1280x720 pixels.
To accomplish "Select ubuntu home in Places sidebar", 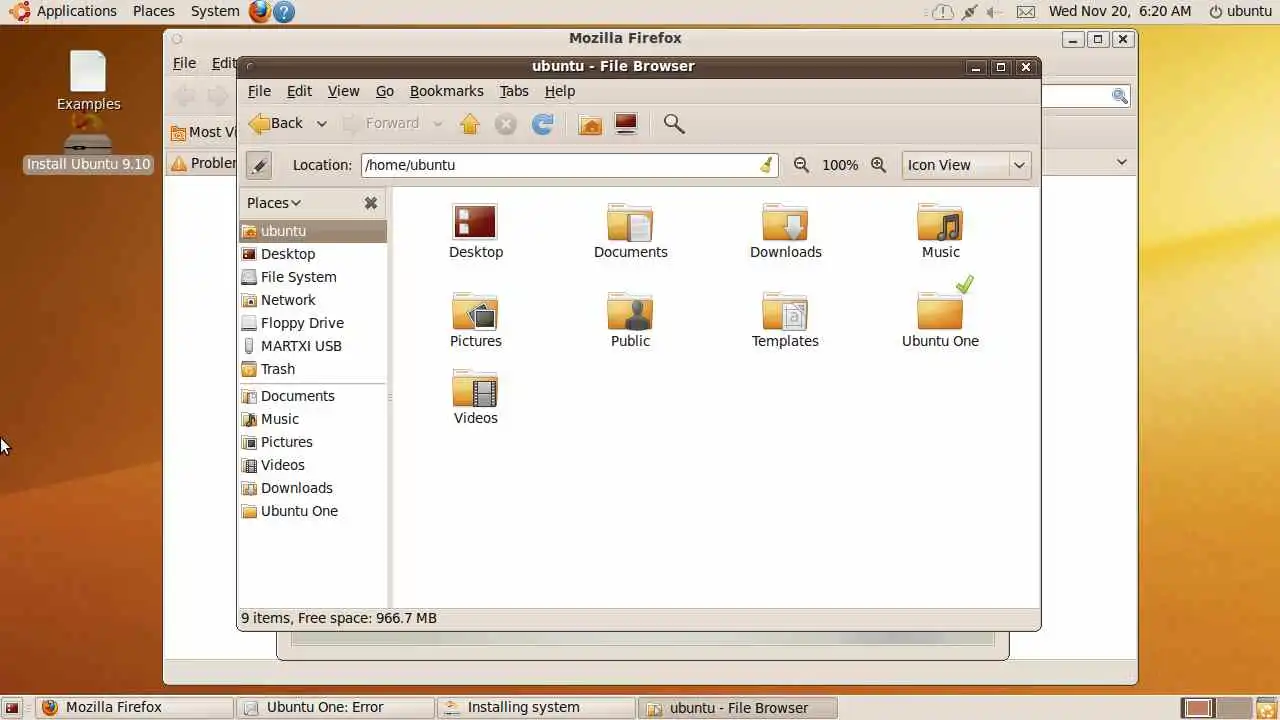I will click(x=312, y=231).
